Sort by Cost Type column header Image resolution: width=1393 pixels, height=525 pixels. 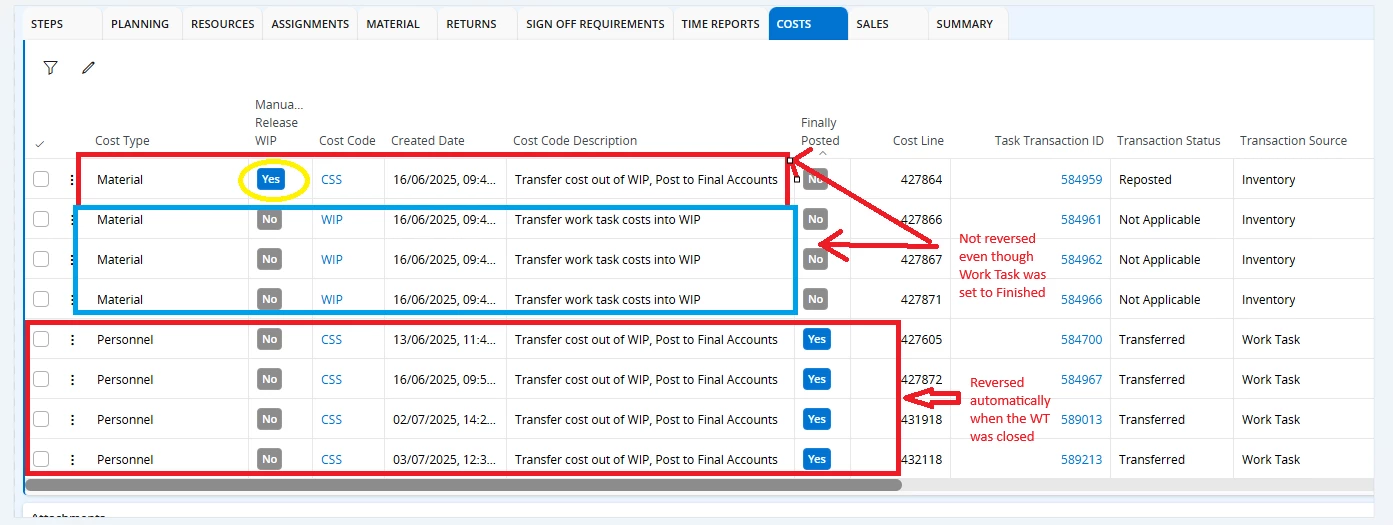tap(122, 141)
